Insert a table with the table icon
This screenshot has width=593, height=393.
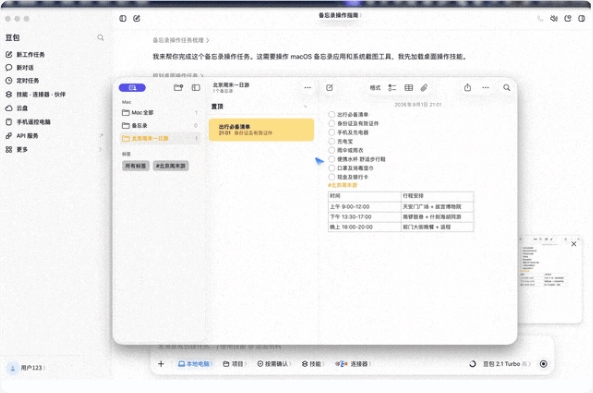tap(408, 88)
